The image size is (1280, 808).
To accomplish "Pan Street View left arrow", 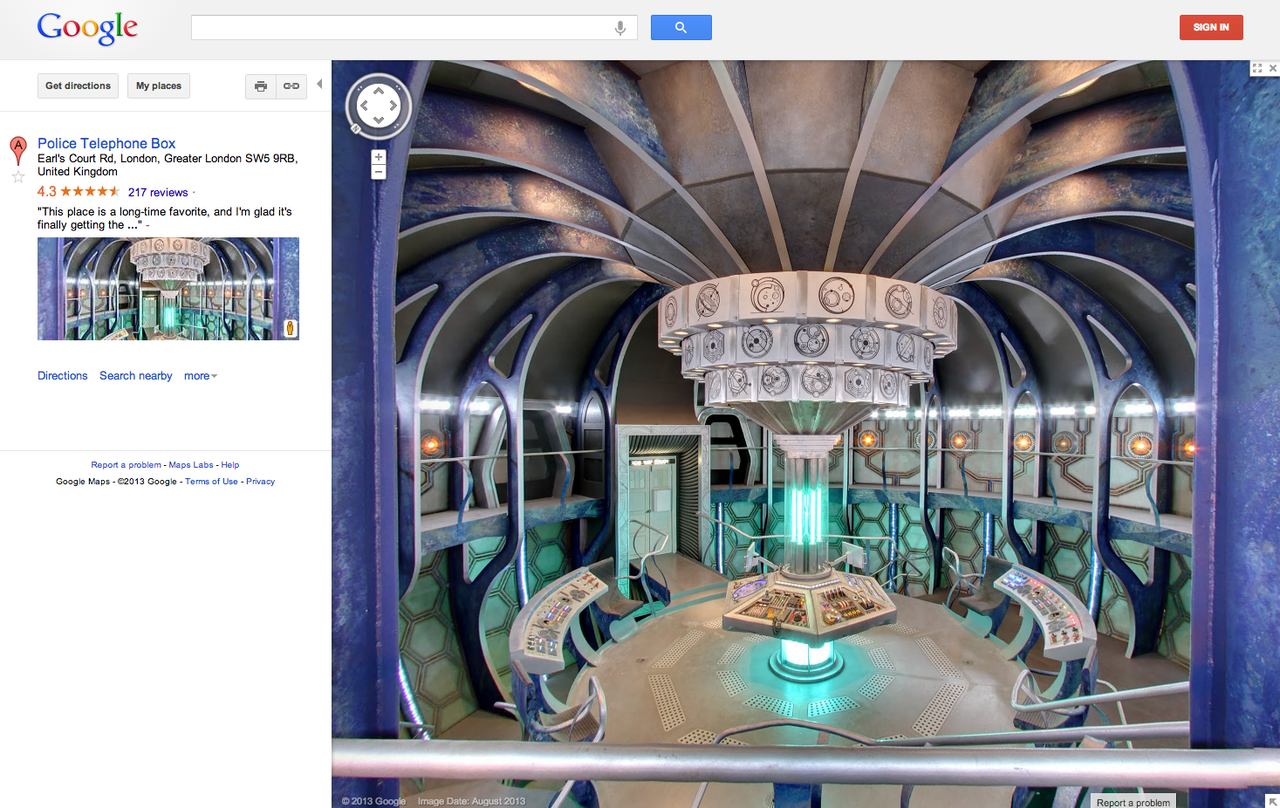I will [363, 104].
